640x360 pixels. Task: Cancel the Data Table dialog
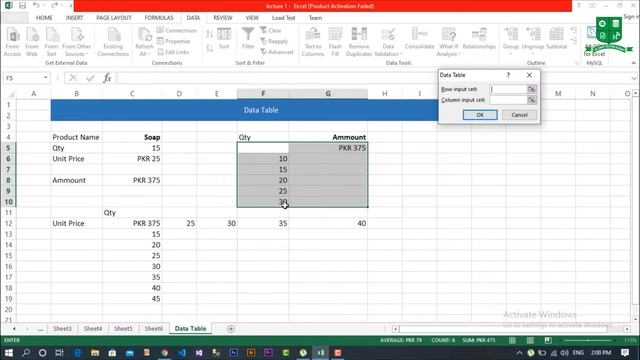(519, 115)
